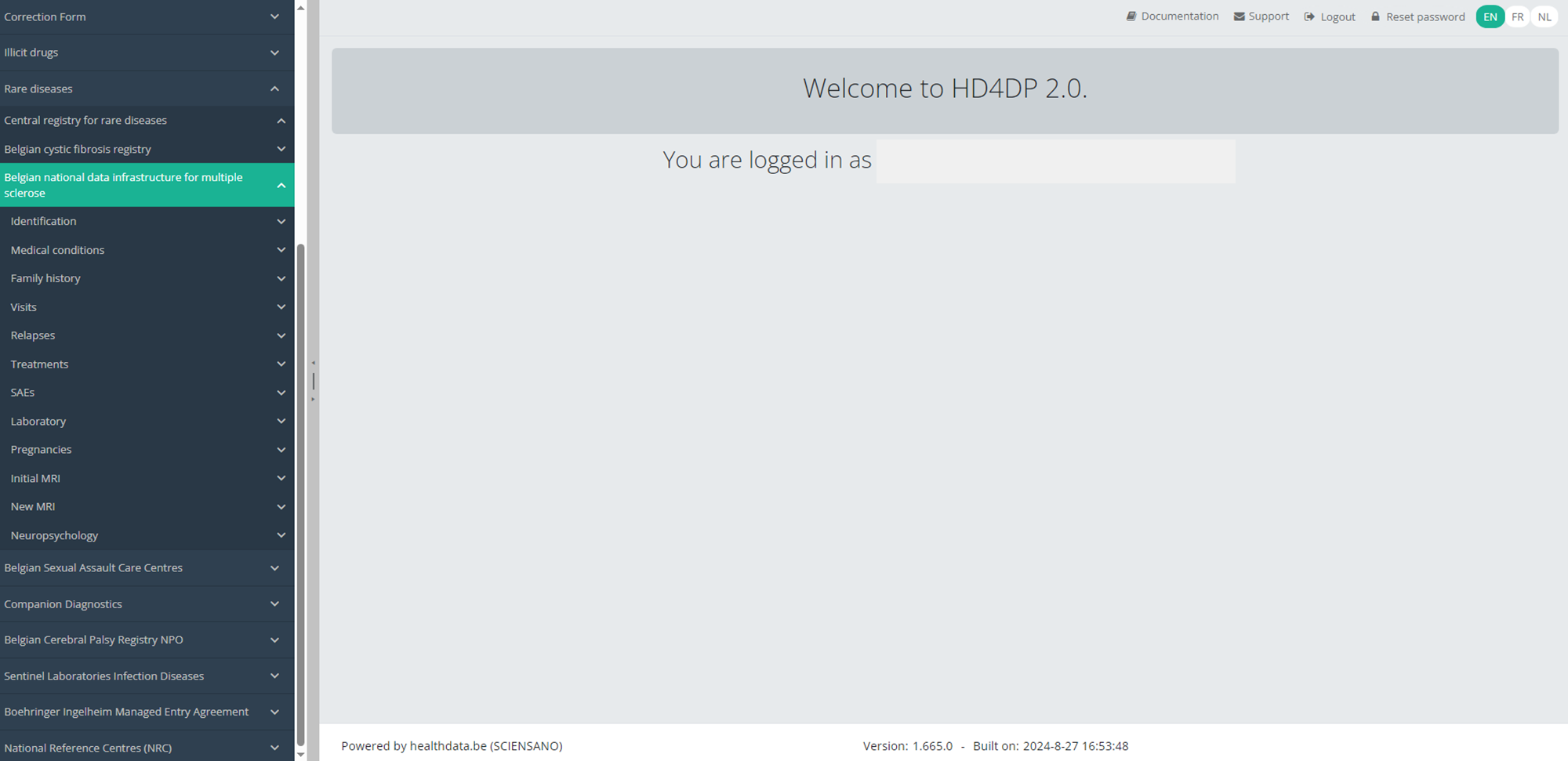Click the Support envelope icon

pos(1239,16)
